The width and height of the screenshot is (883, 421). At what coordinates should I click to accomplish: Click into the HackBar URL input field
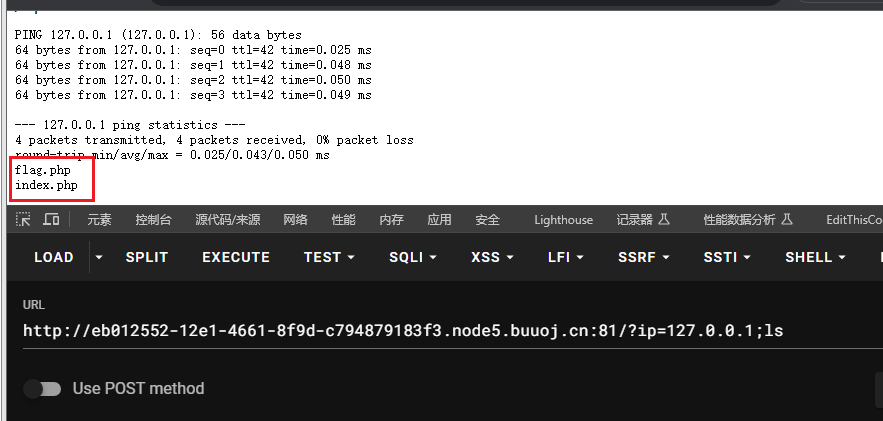tap(451, 330)
